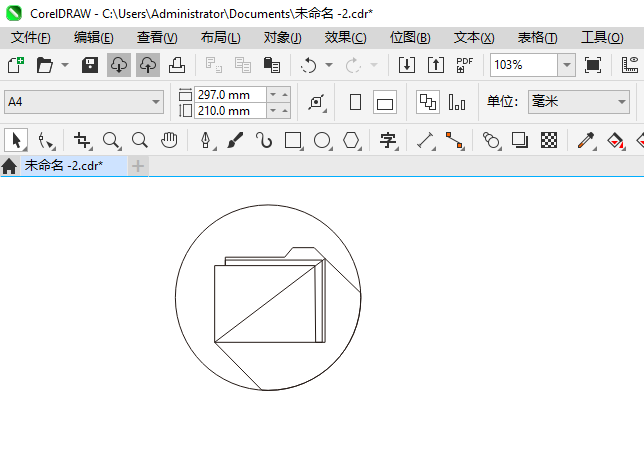Open the zoom level dropdown arrow
Image resolution: width=644 pixels, height=464 pixels.
click(567, 65)
